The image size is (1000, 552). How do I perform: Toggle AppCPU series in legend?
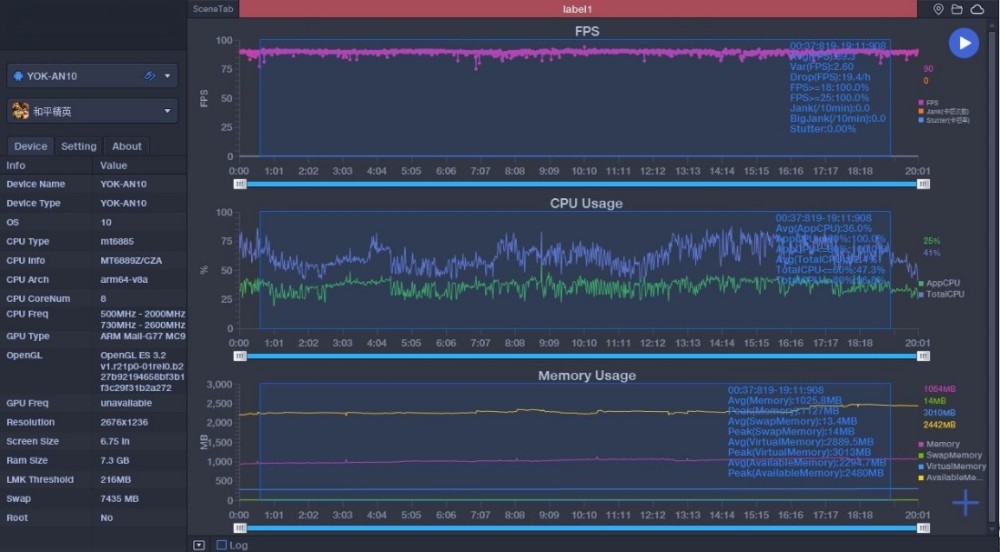click(939, 283)
